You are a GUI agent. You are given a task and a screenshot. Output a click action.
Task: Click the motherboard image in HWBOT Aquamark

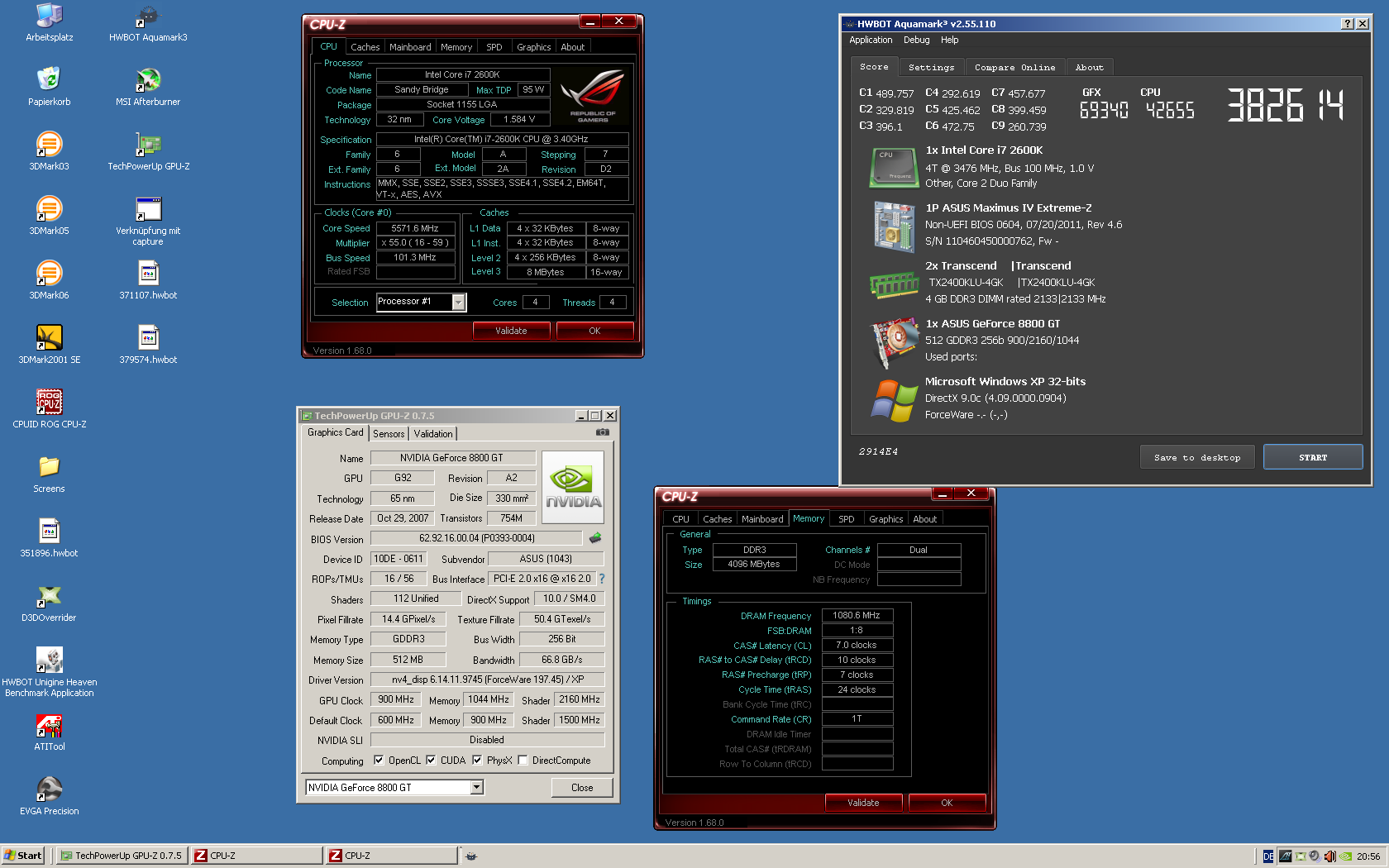pos(895,226)
